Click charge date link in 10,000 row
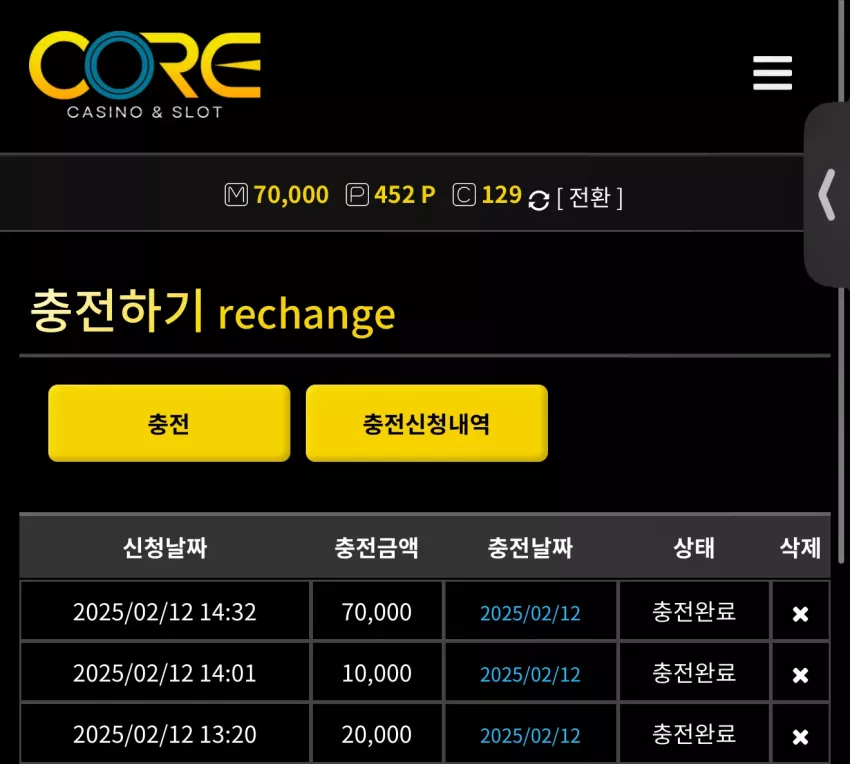Image resolution: width=850 pixels, height=764 pixels. coord(530,675)
